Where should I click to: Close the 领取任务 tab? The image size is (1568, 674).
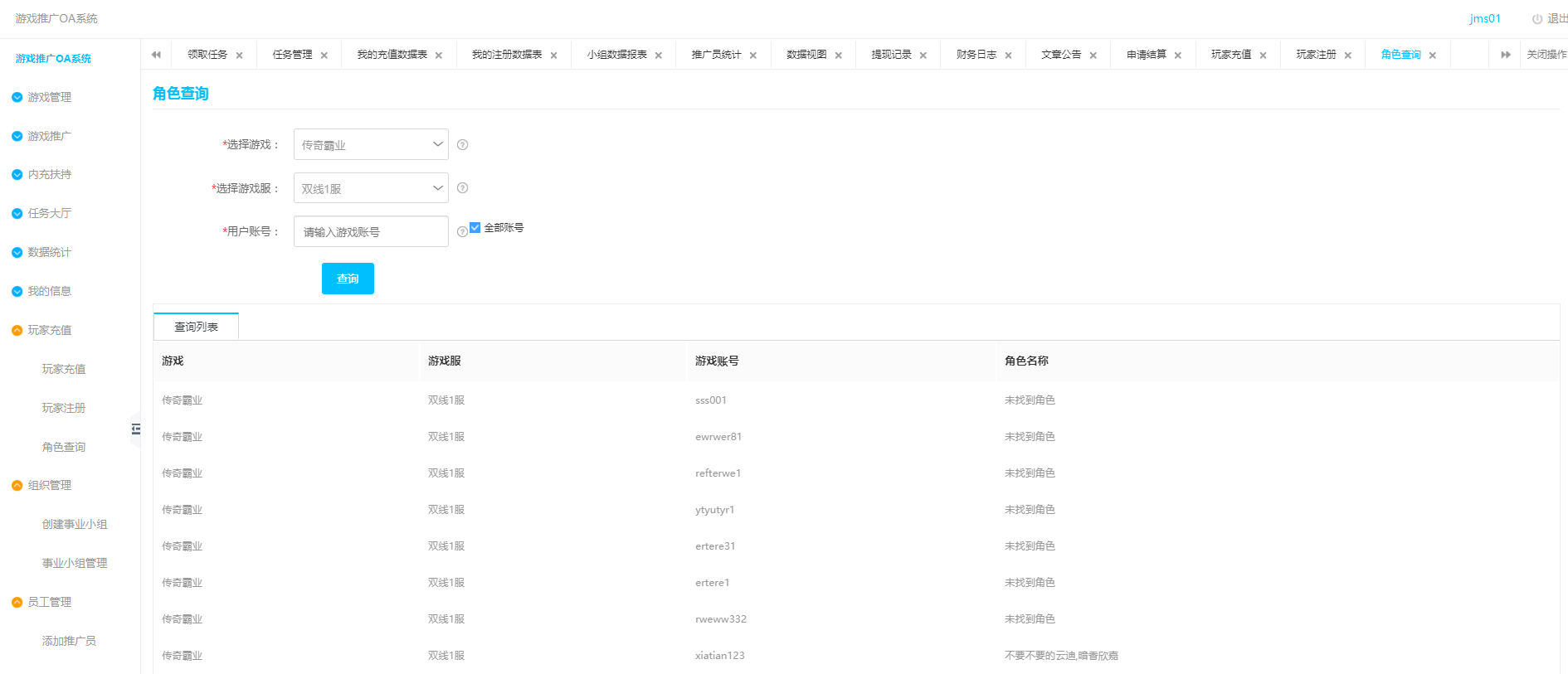[240, 56]
